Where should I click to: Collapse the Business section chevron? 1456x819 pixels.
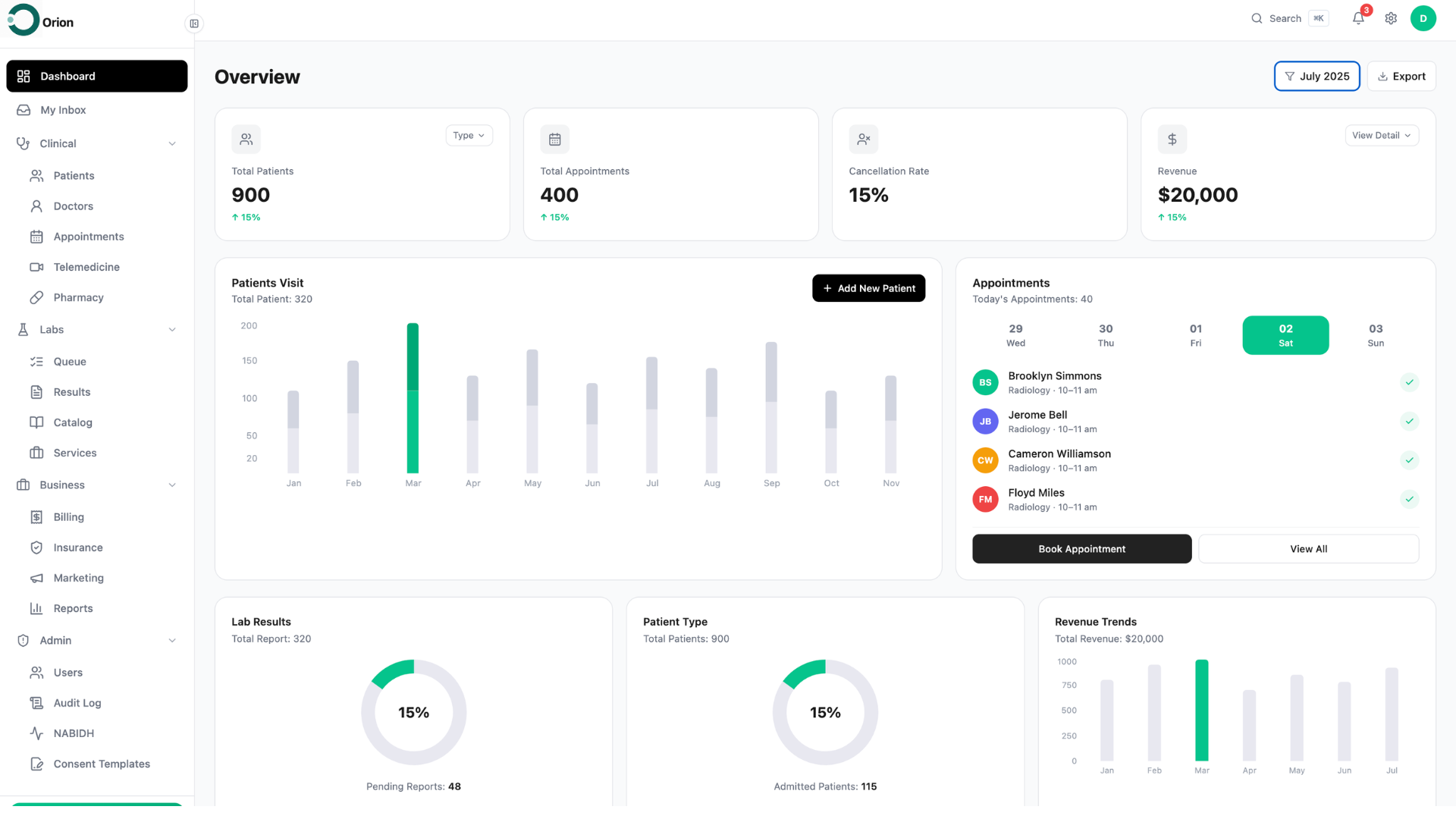click(x=172, y=485)
